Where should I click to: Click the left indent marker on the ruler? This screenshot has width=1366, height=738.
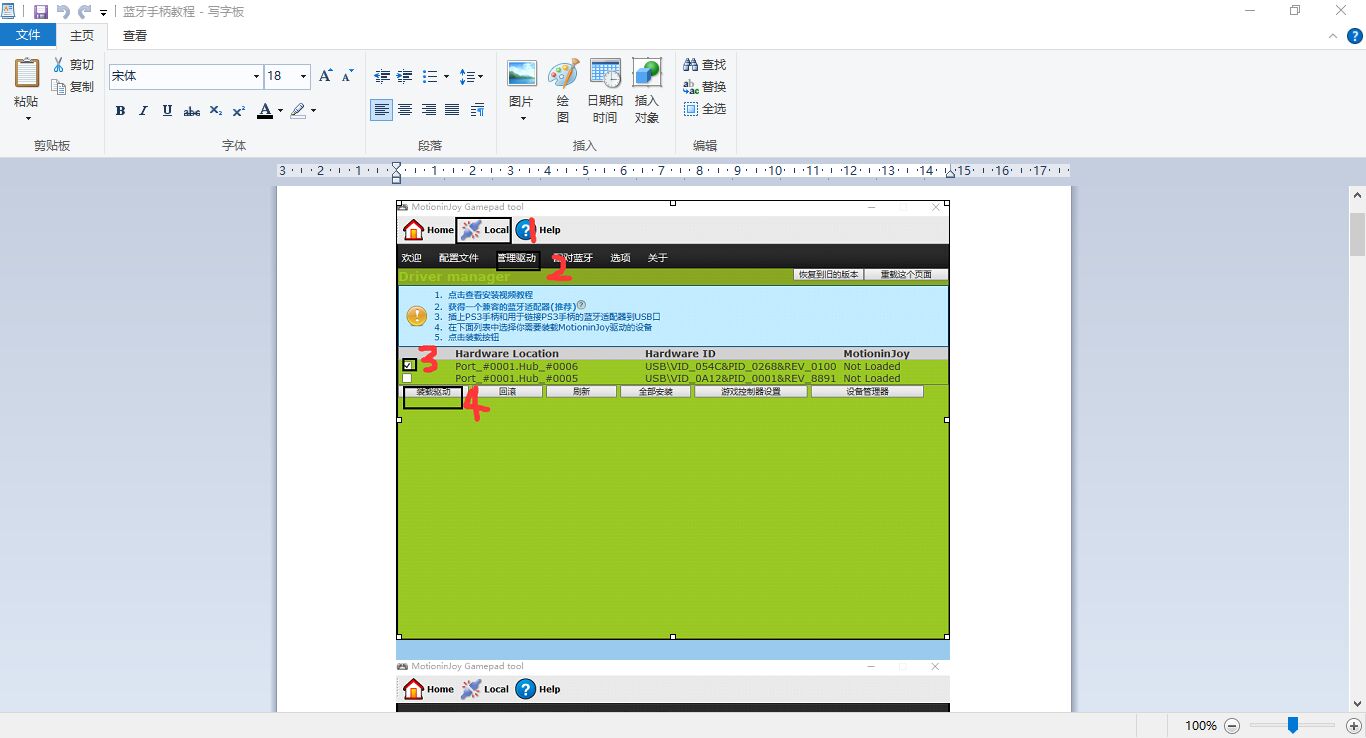pyautogui.click(x=396, y=172)
